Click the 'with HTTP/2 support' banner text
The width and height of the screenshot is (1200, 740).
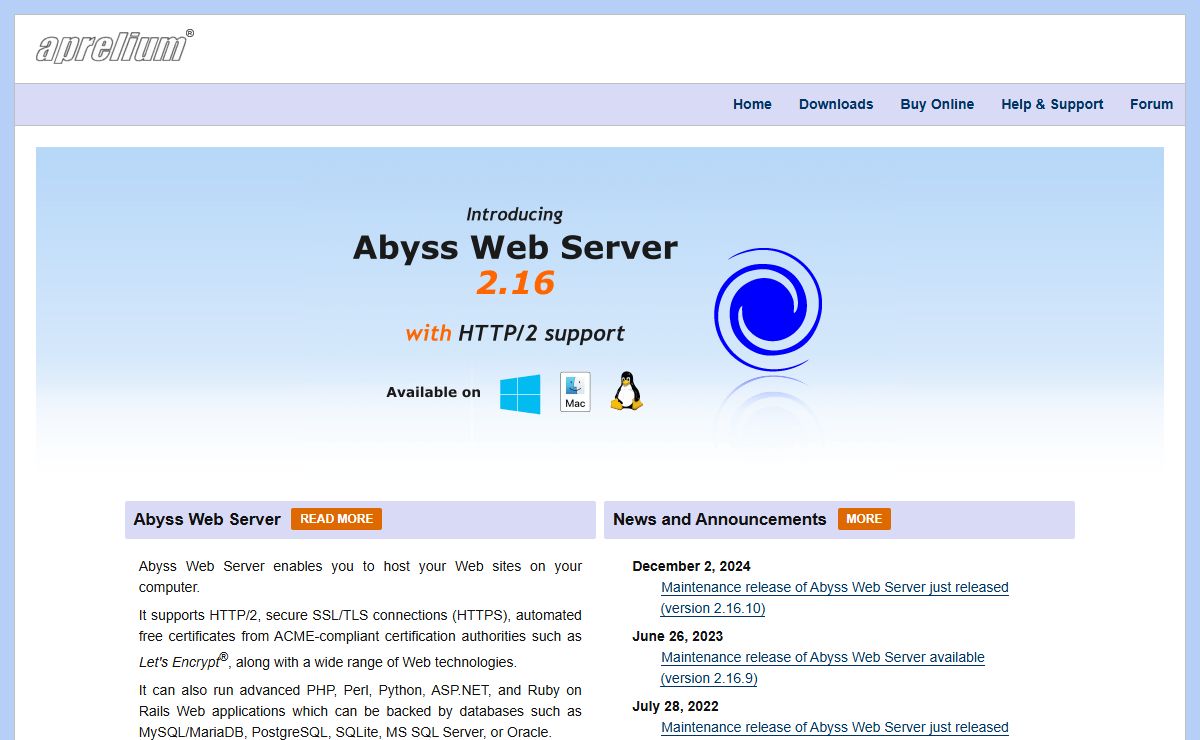click(515, 333)
